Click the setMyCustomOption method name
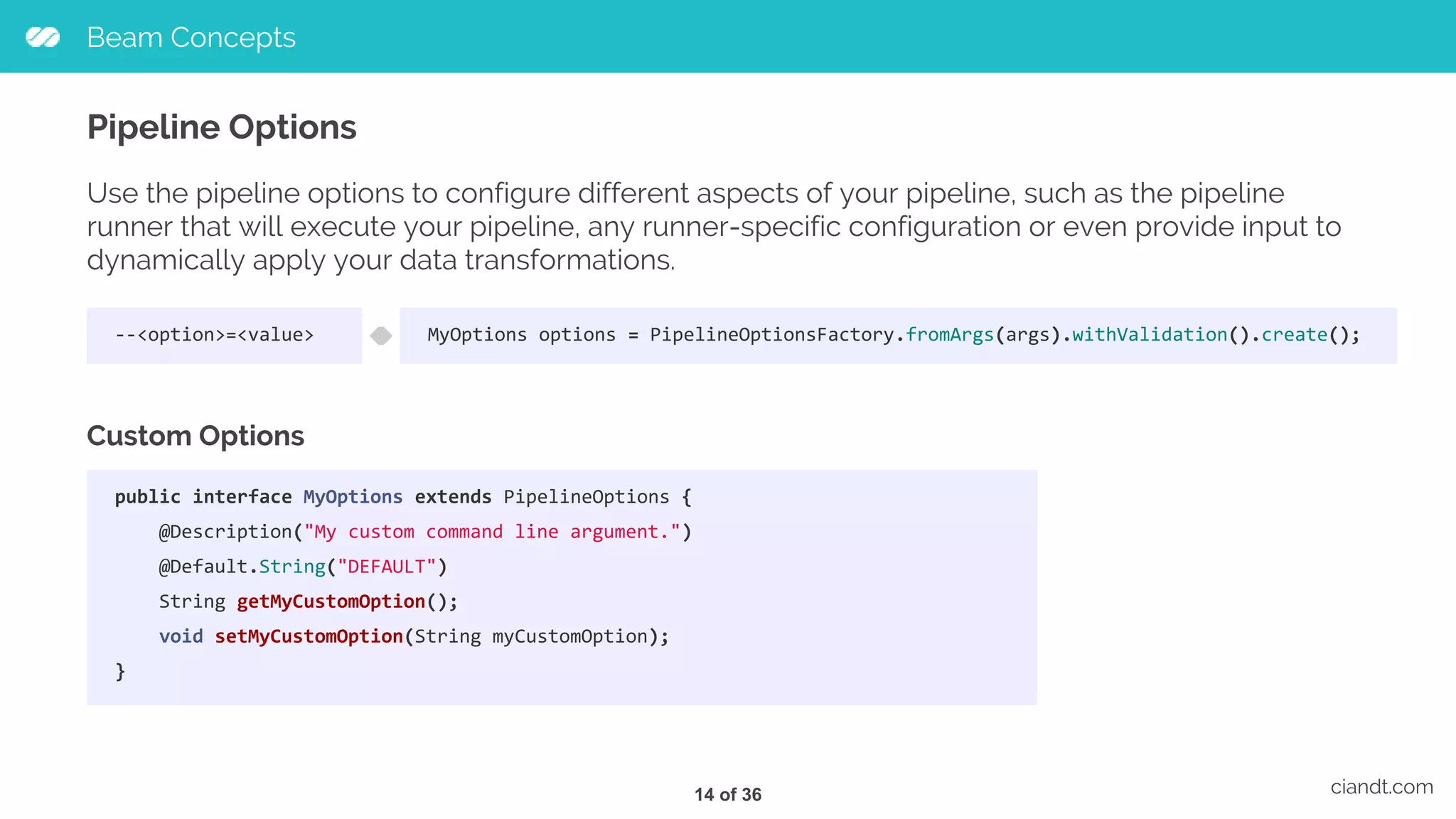Viewport: 1456px width, 819px height. point(309,636)
